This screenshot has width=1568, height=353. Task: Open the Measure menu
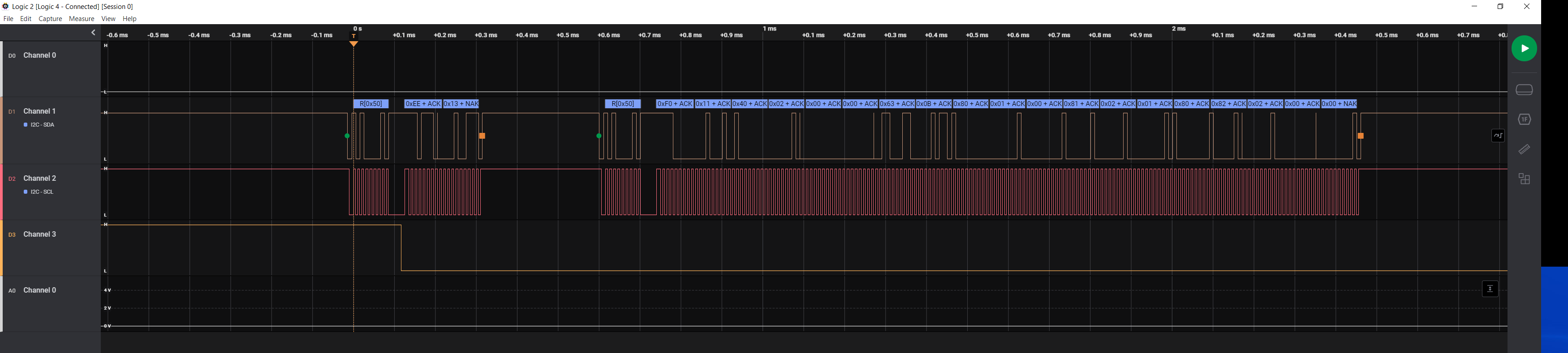pyautogui.click(x=82, y=19)
